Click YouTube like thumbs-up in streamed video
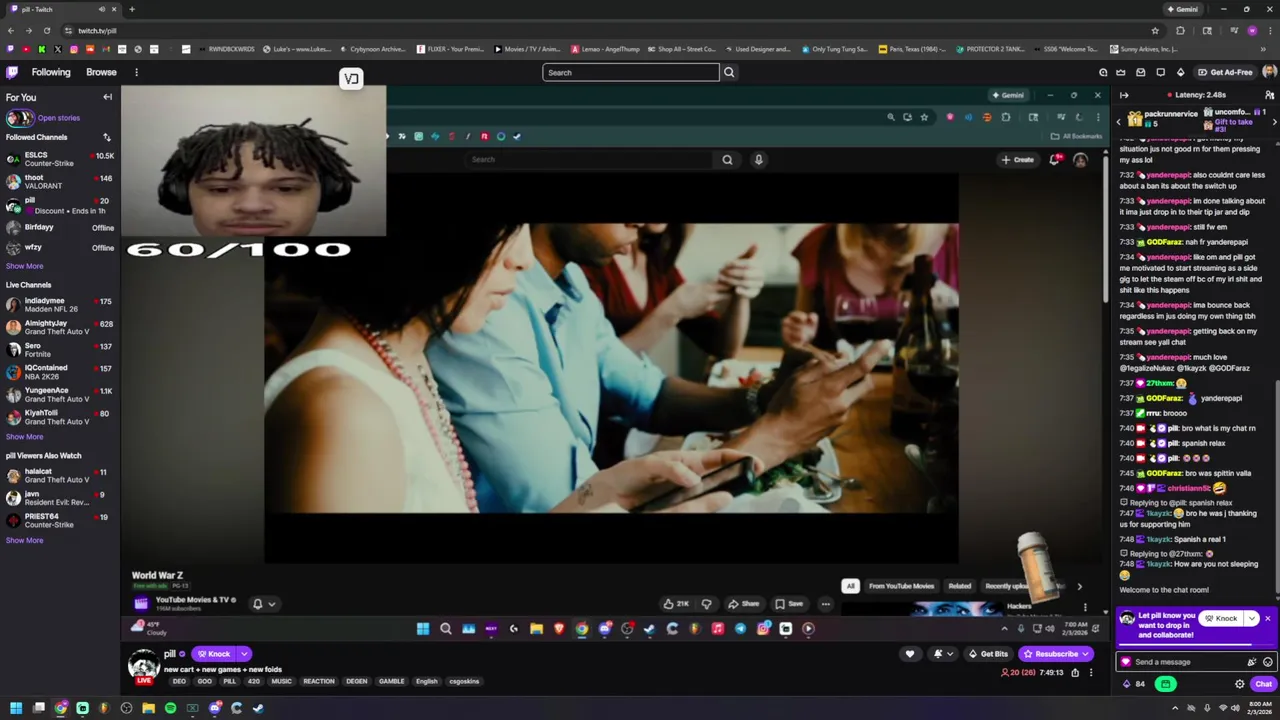Screen dimensions: 1280x720 [x=675, y=604]
